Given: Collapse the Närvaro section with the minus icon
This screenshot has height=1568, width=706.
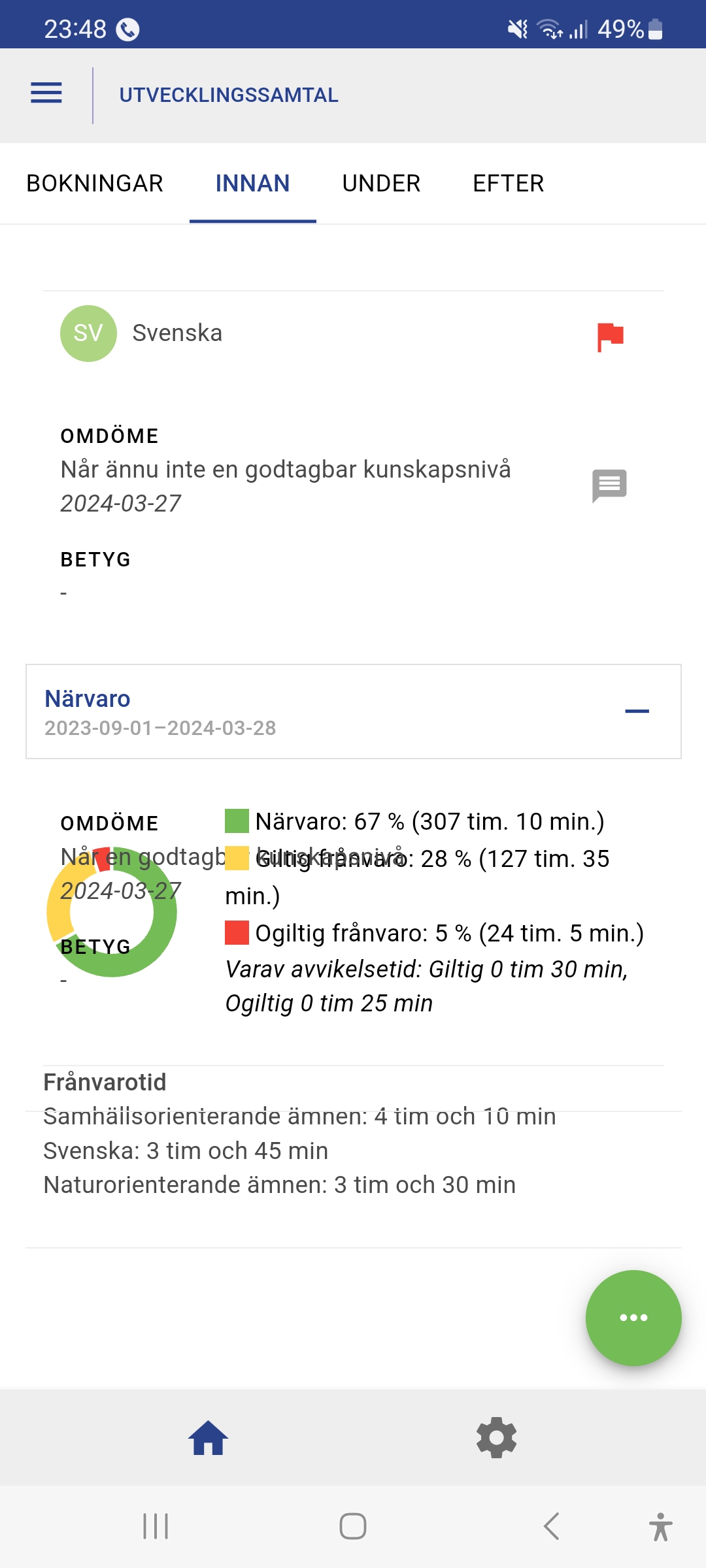Looking at the screenshot, I should (x=637, y=711).
